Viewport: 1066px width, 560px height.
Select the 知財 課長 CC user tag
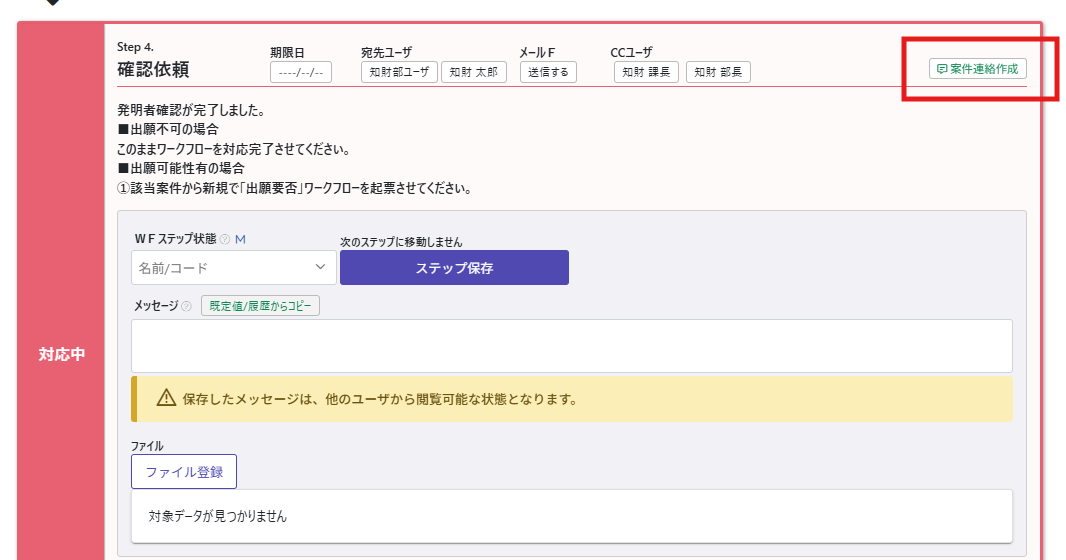click(x=647, y=72)
